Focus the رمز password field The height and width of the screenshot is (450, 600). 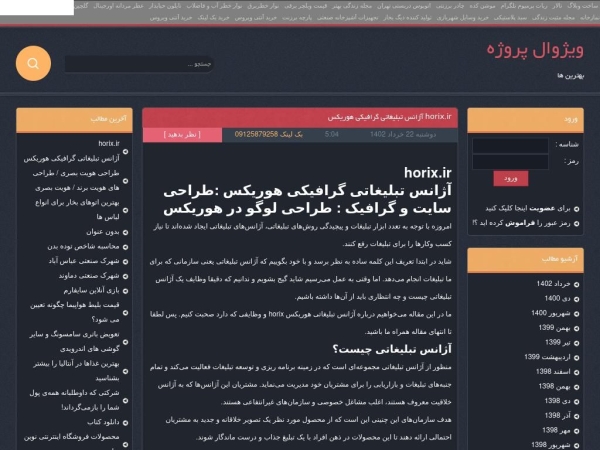510,162
